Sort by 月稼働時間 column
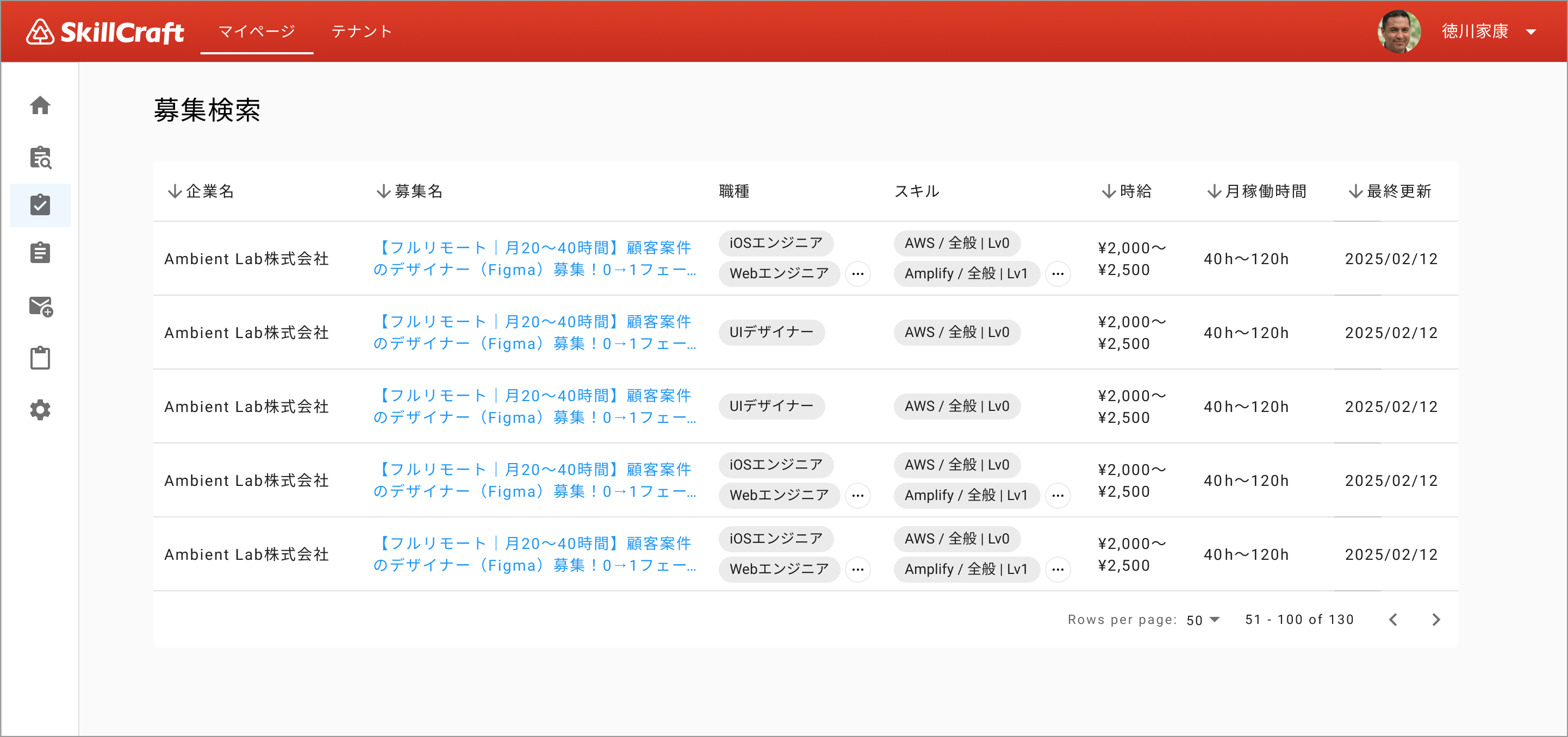 (1257, 191)
